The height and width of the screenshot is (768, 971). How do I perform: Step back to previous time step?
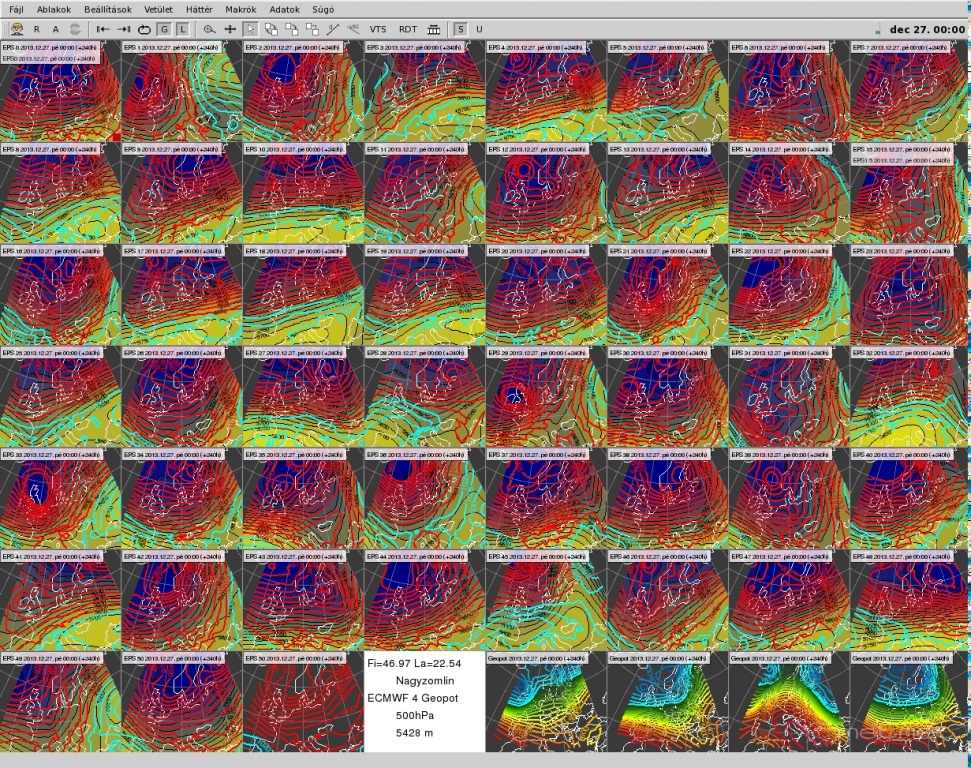(102, 30)
